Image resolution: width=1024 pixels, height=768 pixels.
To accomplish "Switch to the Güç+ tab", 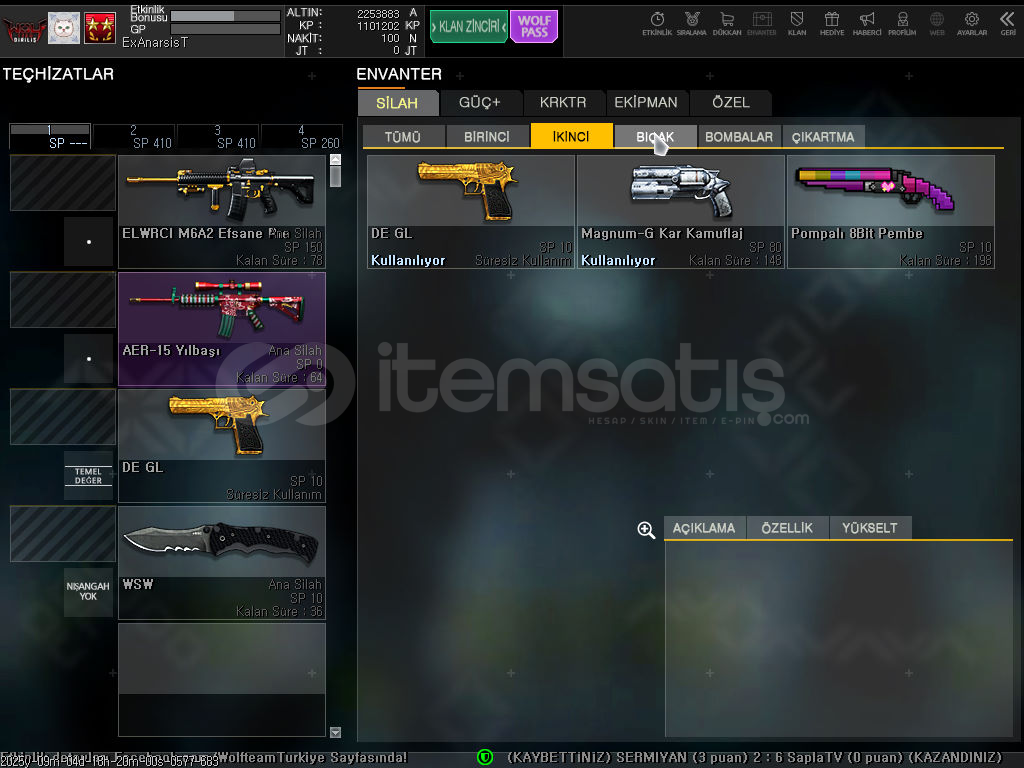I will pyautogui.click(x=480, y=103).
